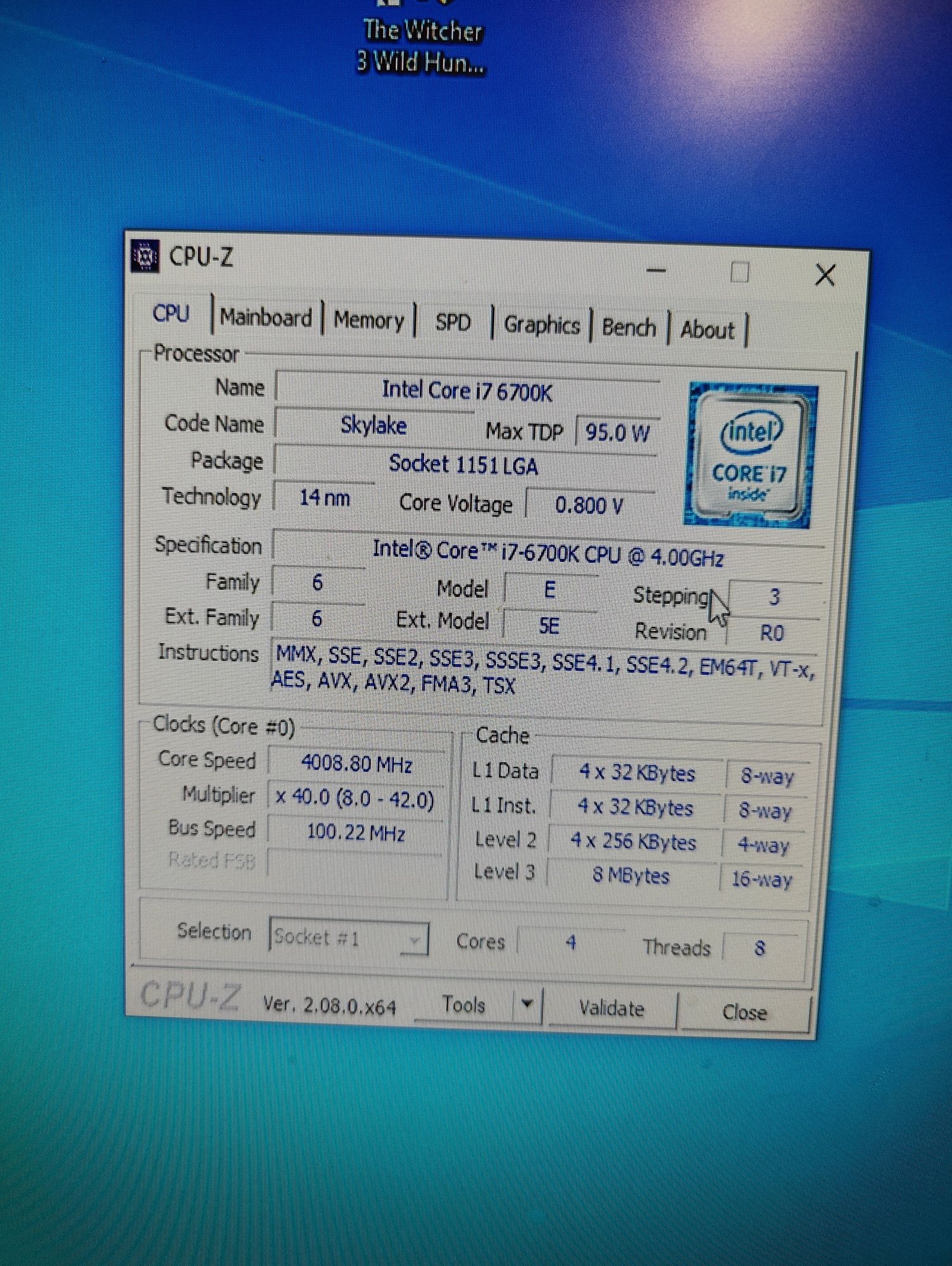This screenshot has height=1266, width=952.
Task: Click the 14 nm technology value
Action: (x=324, y=498)
